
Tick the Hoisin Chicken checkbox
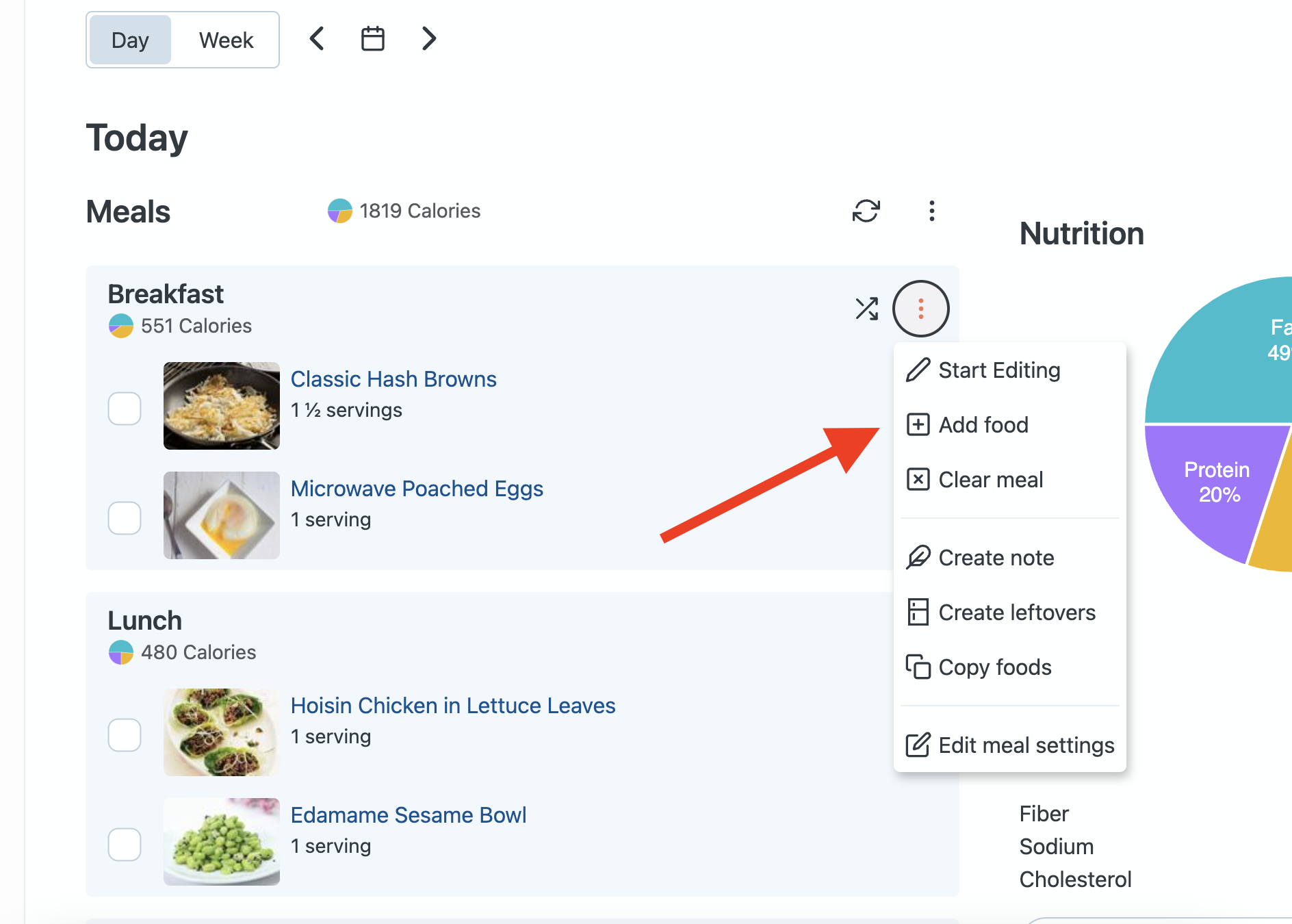(x=125, y=735)
